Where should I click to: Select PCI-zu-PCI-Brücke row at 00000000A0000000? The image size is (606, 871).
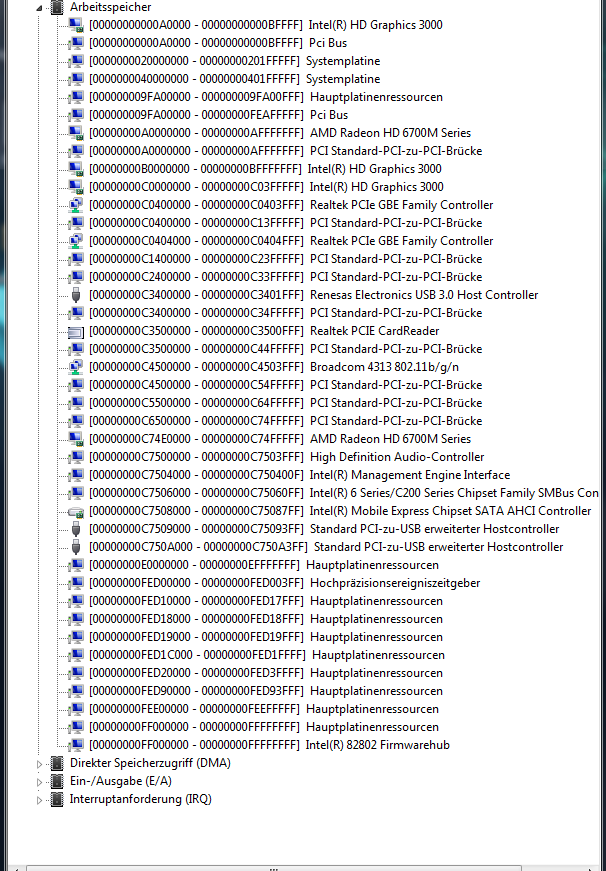coord(285,151)
